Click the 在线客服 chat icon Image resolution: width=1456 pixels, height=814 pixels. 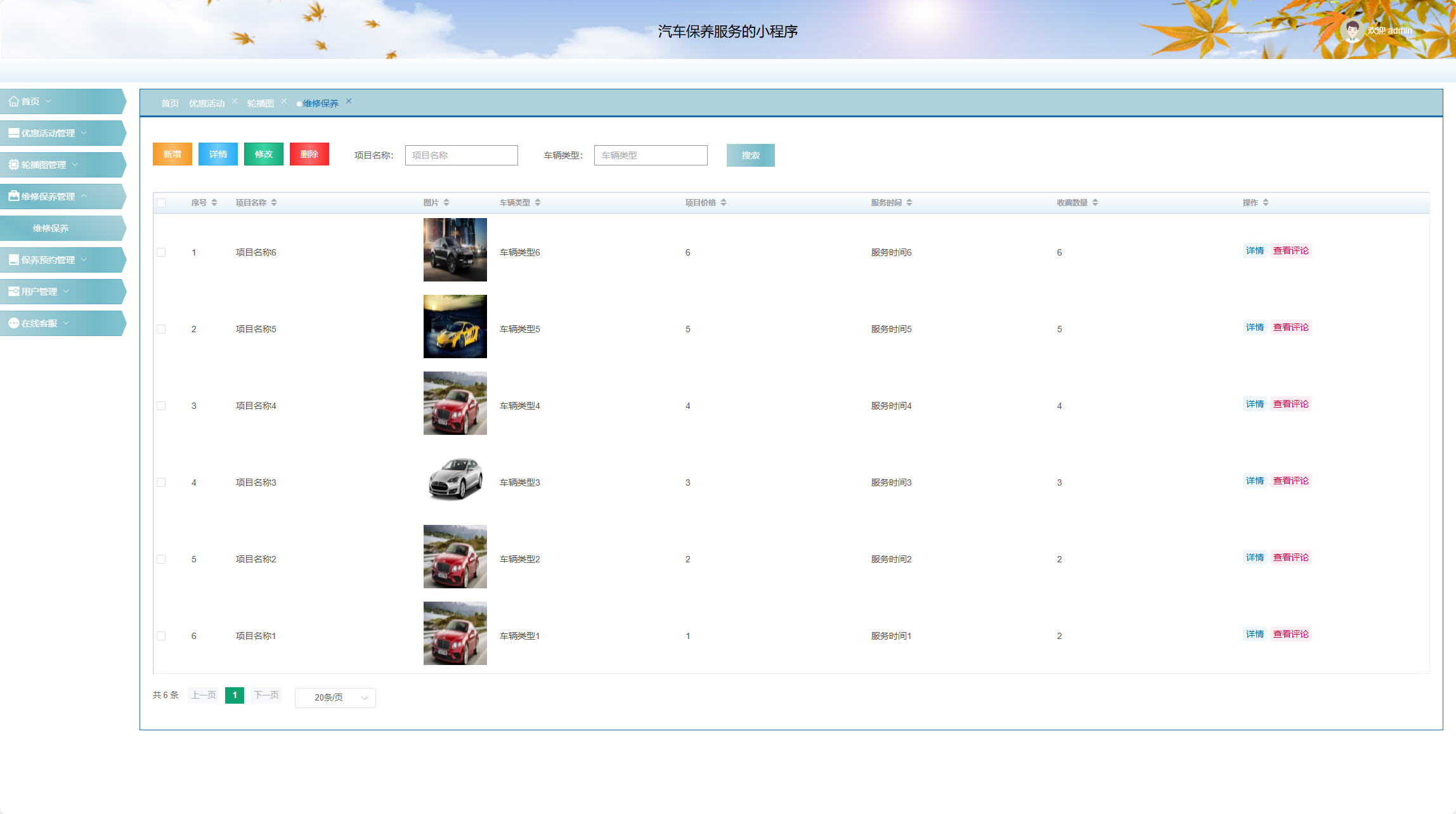[x=13, y=323]
